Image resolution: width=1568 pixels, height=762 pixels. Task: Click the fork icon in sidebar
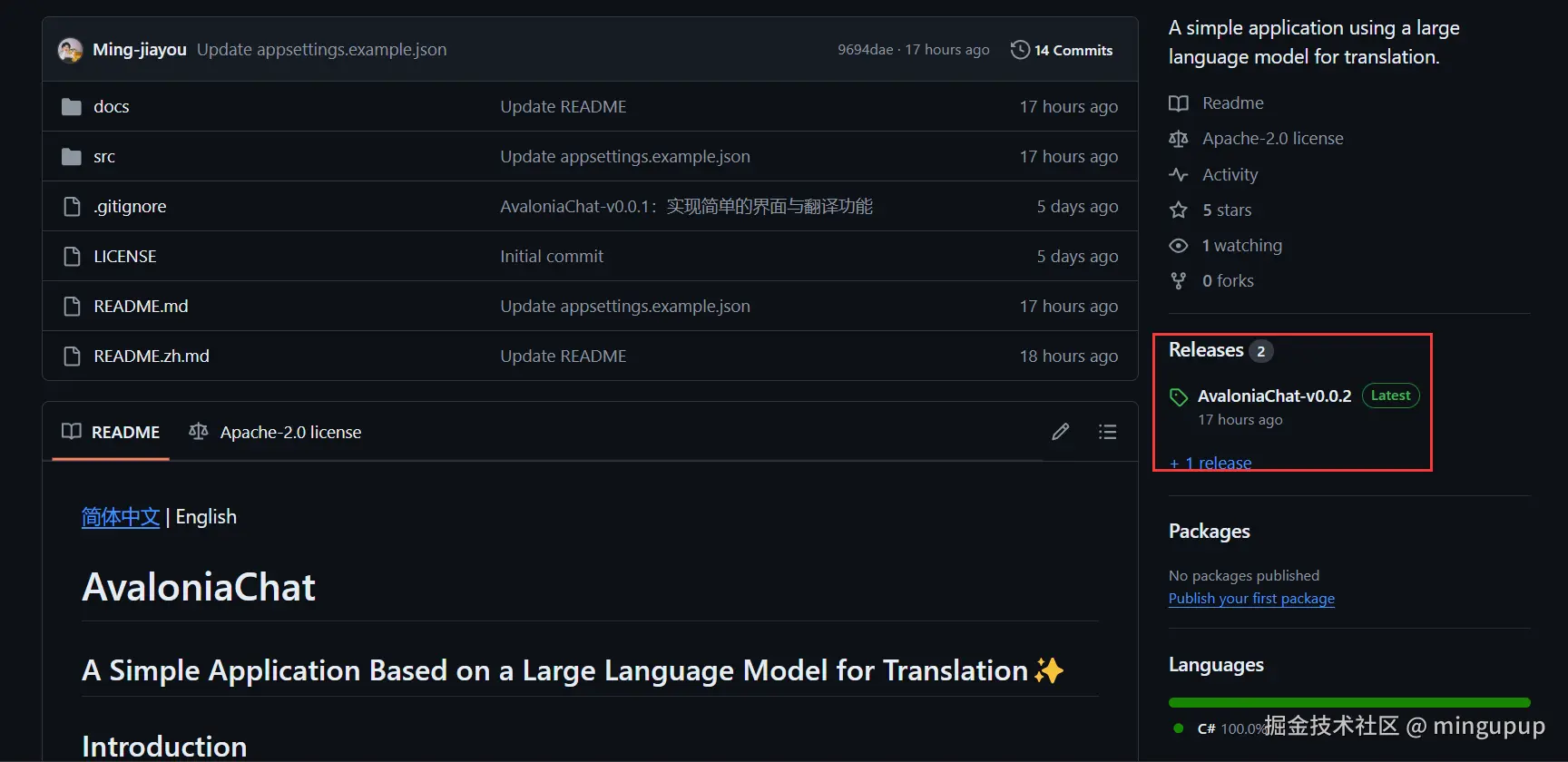pyautogui.click(x=1179, y=281)
